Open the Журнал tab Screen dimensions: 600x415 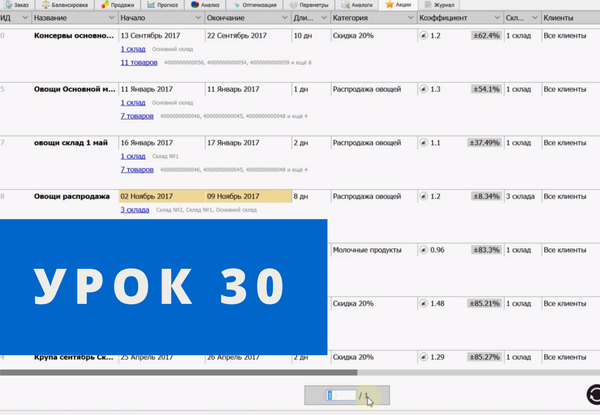(439, 5)
